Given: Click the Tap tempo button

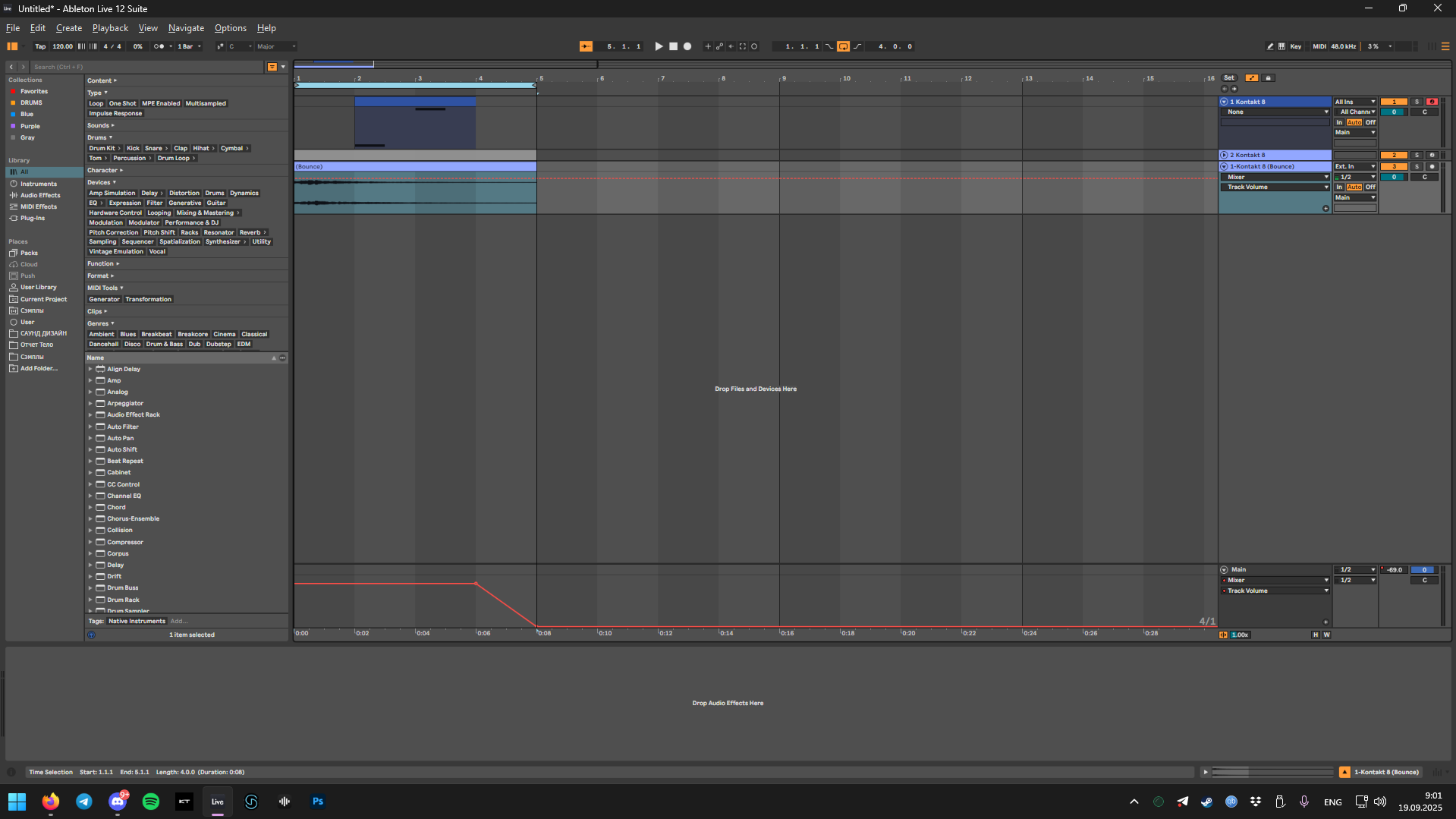Looking at the screenshot, I should coord(40,46).
